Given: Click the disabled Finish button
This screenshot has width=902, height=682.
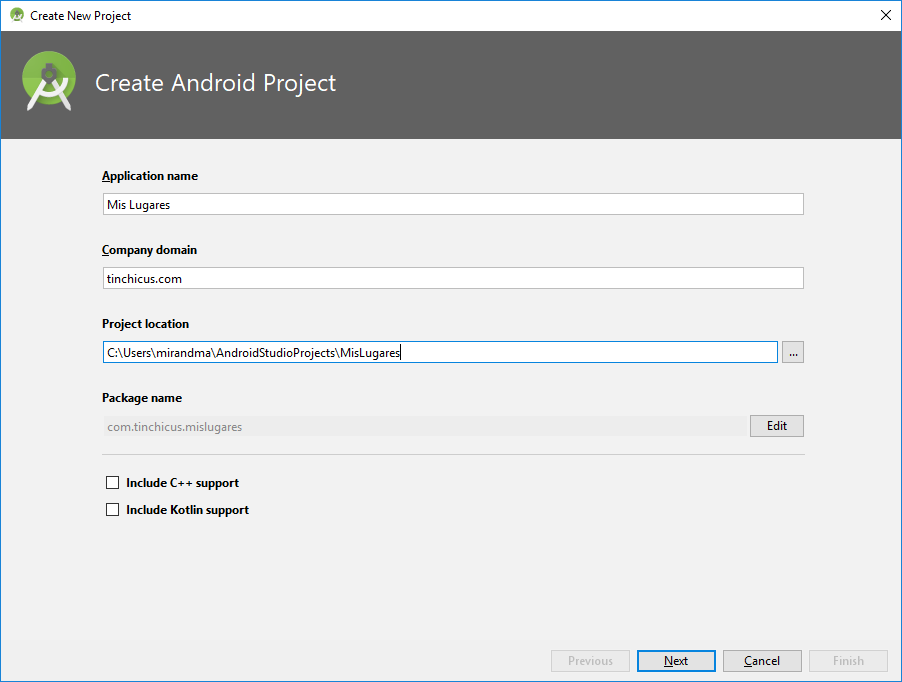Looking at the screenshot, I should click(848, 660).
